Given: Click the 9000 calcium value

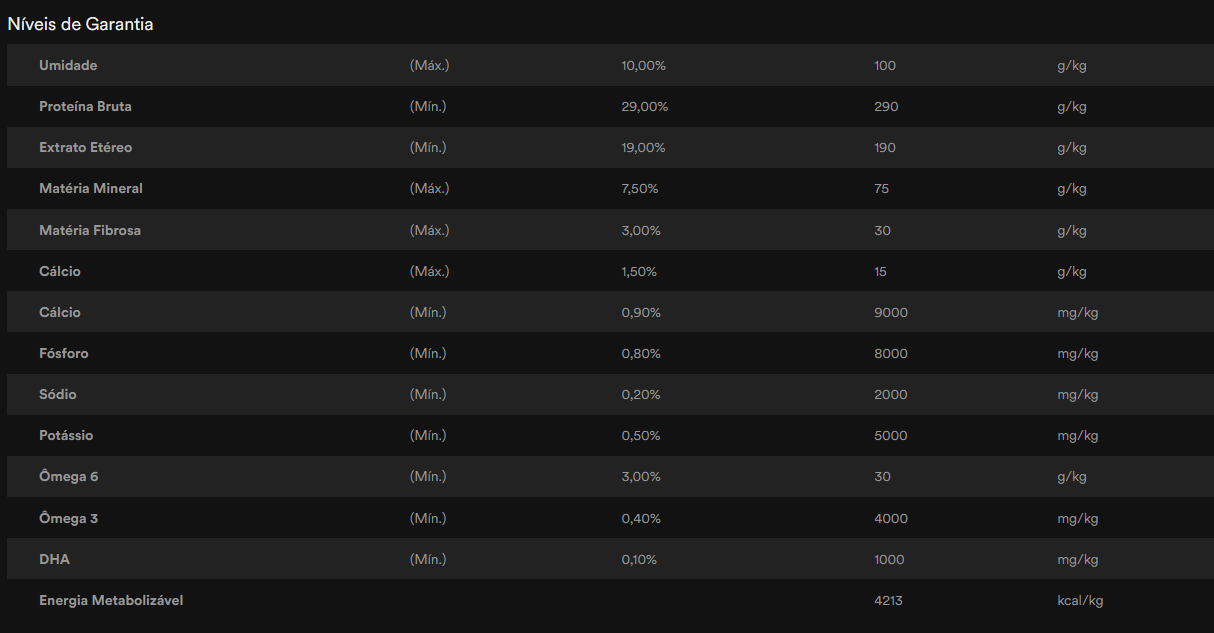Looking at the screenshot, I should pyautogui.click(x=891, y=312).
